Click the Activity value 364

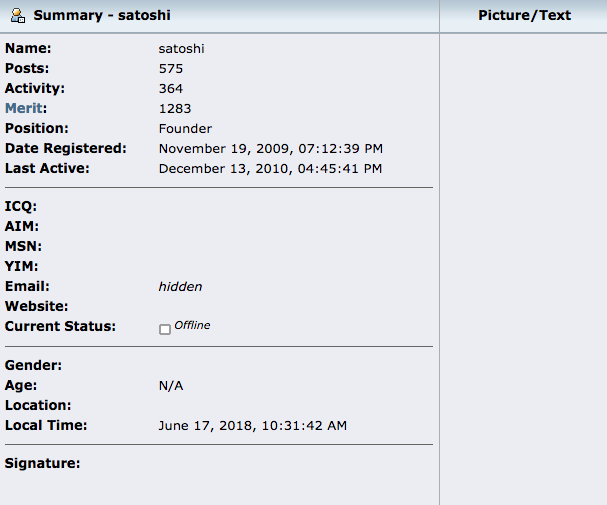pyautogui.click(x=170, y=89)
